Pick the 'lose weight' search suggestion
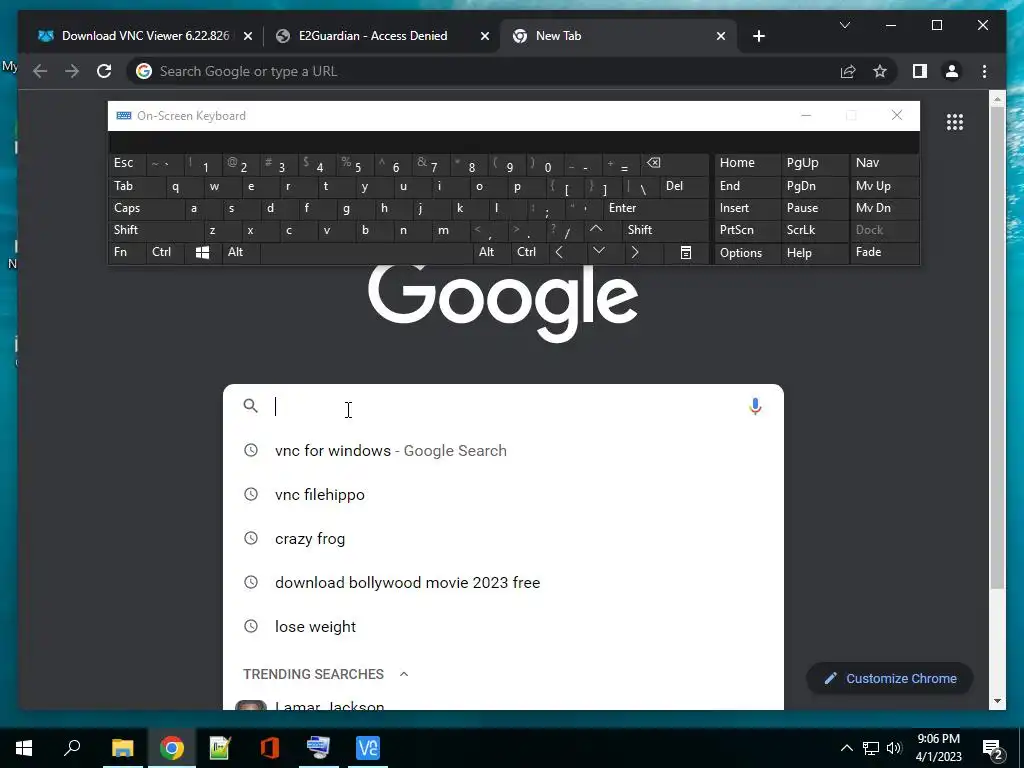The image size is (1024, 768). (503, 626)
